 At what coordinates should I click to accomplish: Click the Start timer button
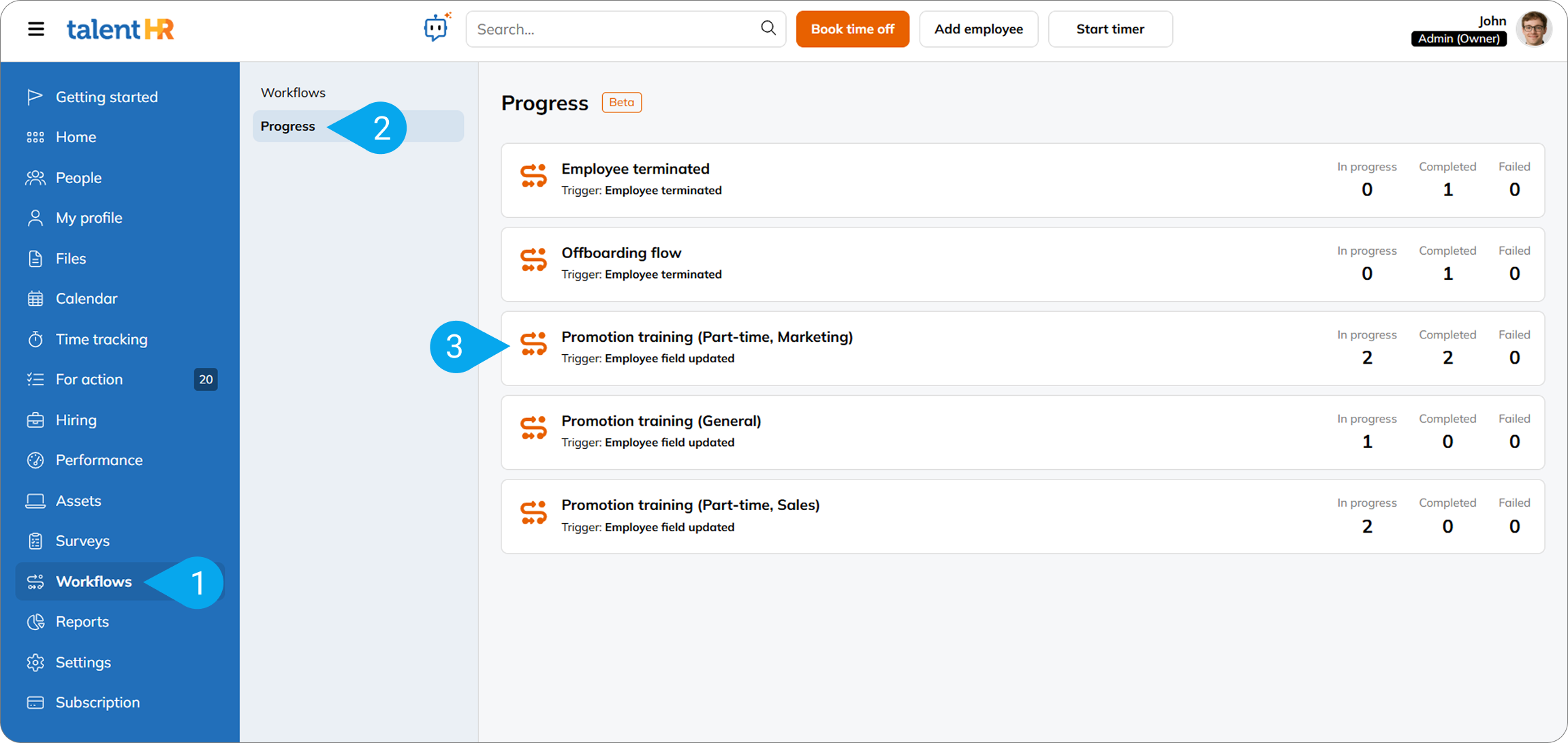[1110, 29]
